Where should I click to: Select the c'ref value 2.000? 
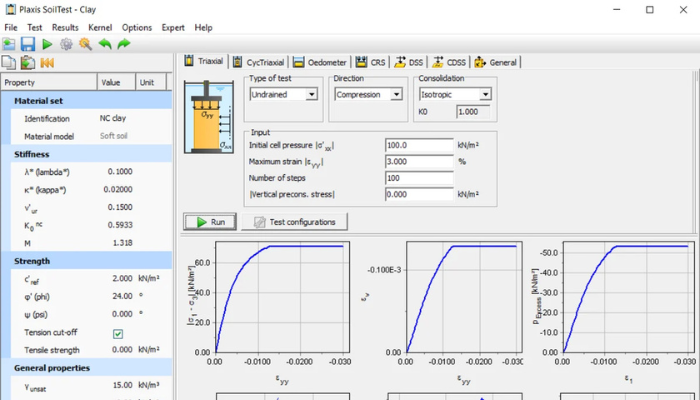click(x=122, y=278)
